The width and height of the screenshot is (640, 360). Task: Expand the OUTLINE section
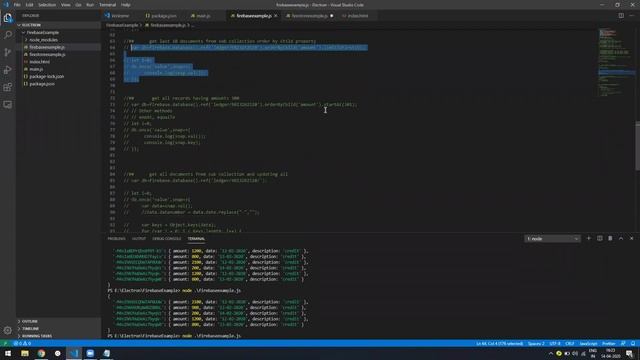[x=58, y=321]
